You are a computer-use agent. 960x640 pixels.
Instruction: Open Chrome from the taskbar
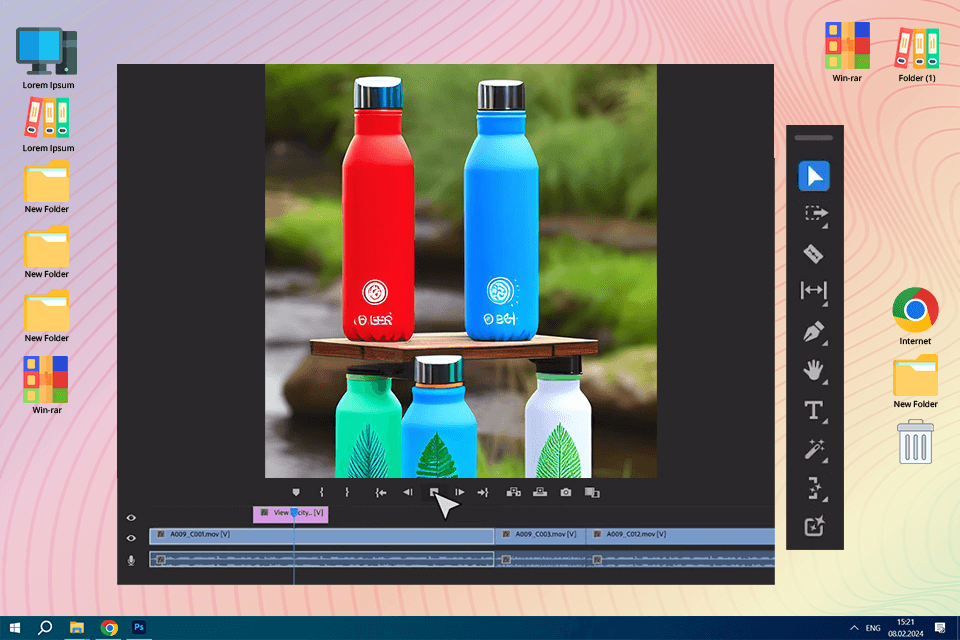pyautogui.click(x=109, y=628)
